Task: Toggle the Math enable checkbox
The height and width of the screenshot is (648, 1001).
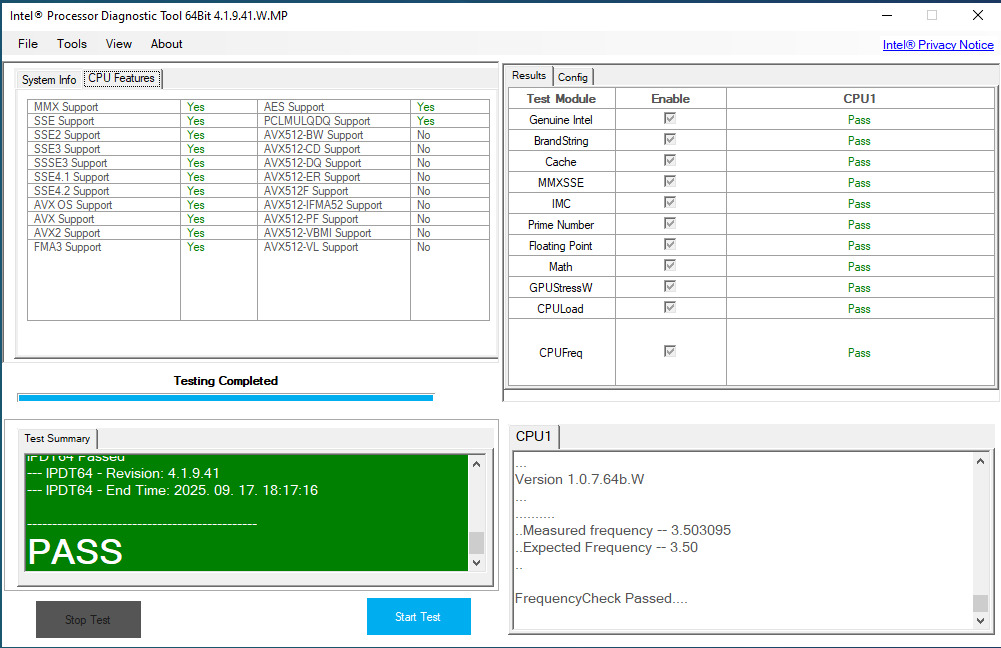Action: coord(670,265)
